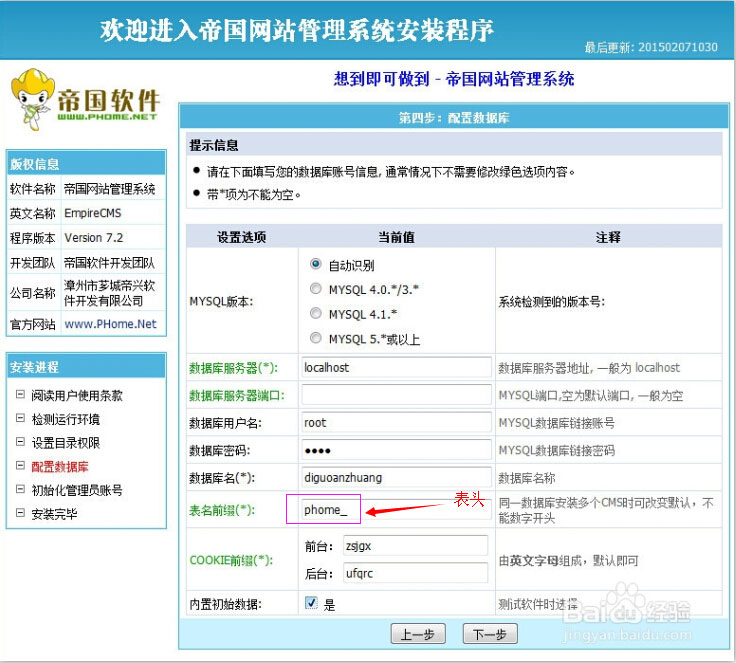Click the box icon beside 阅读用户使用条款
Viewport: 736px width, 663px height.
tap(20, 394)
